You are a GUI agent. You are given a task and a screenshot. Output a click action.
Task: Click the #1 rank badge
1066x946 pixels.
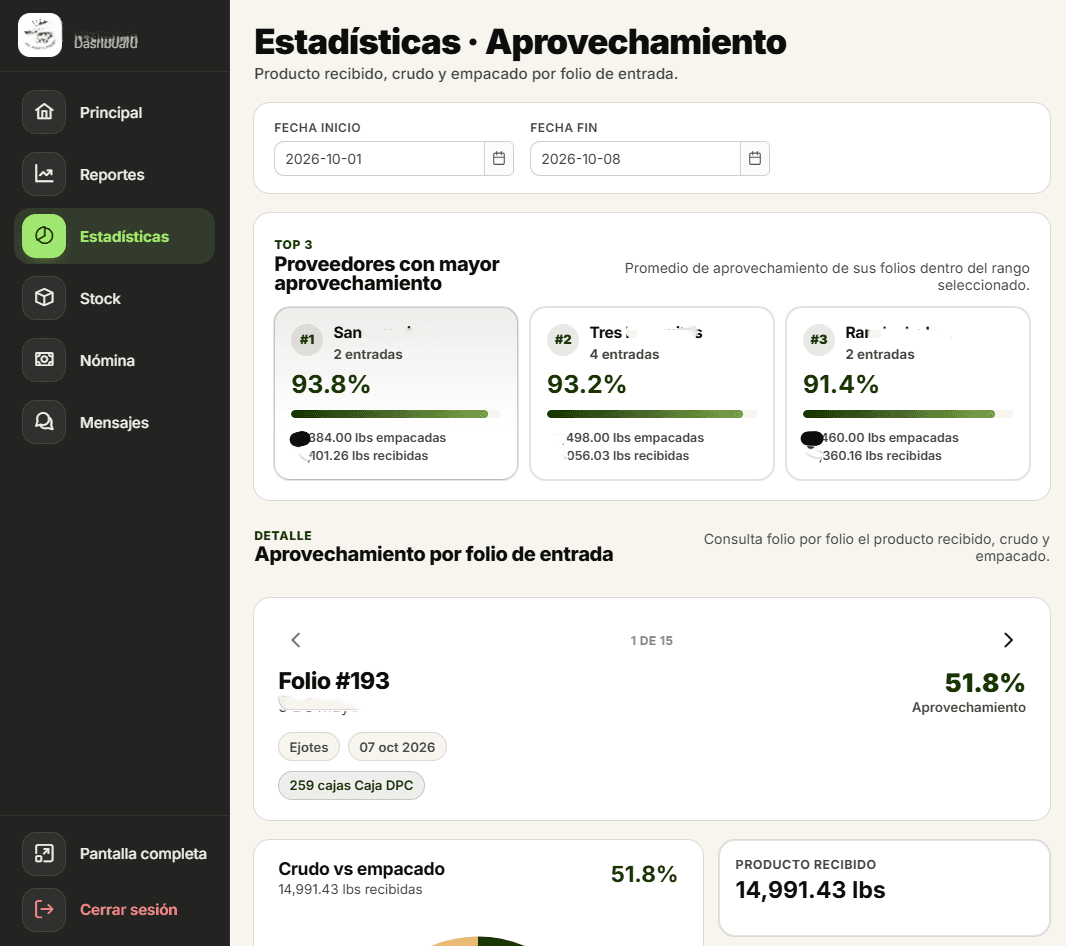pyautogui.click(x=307, y=339)
